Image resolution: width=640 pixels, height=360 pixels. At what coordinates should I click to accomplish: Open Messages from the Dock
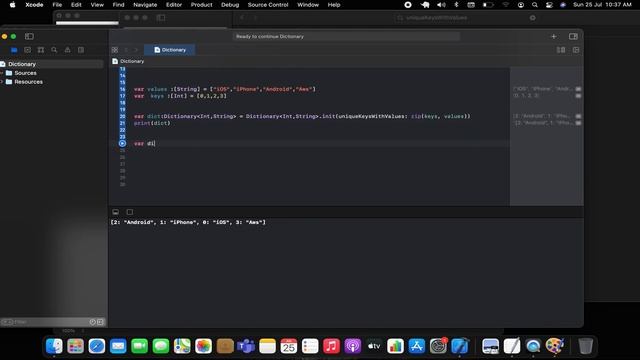[161, 346]
